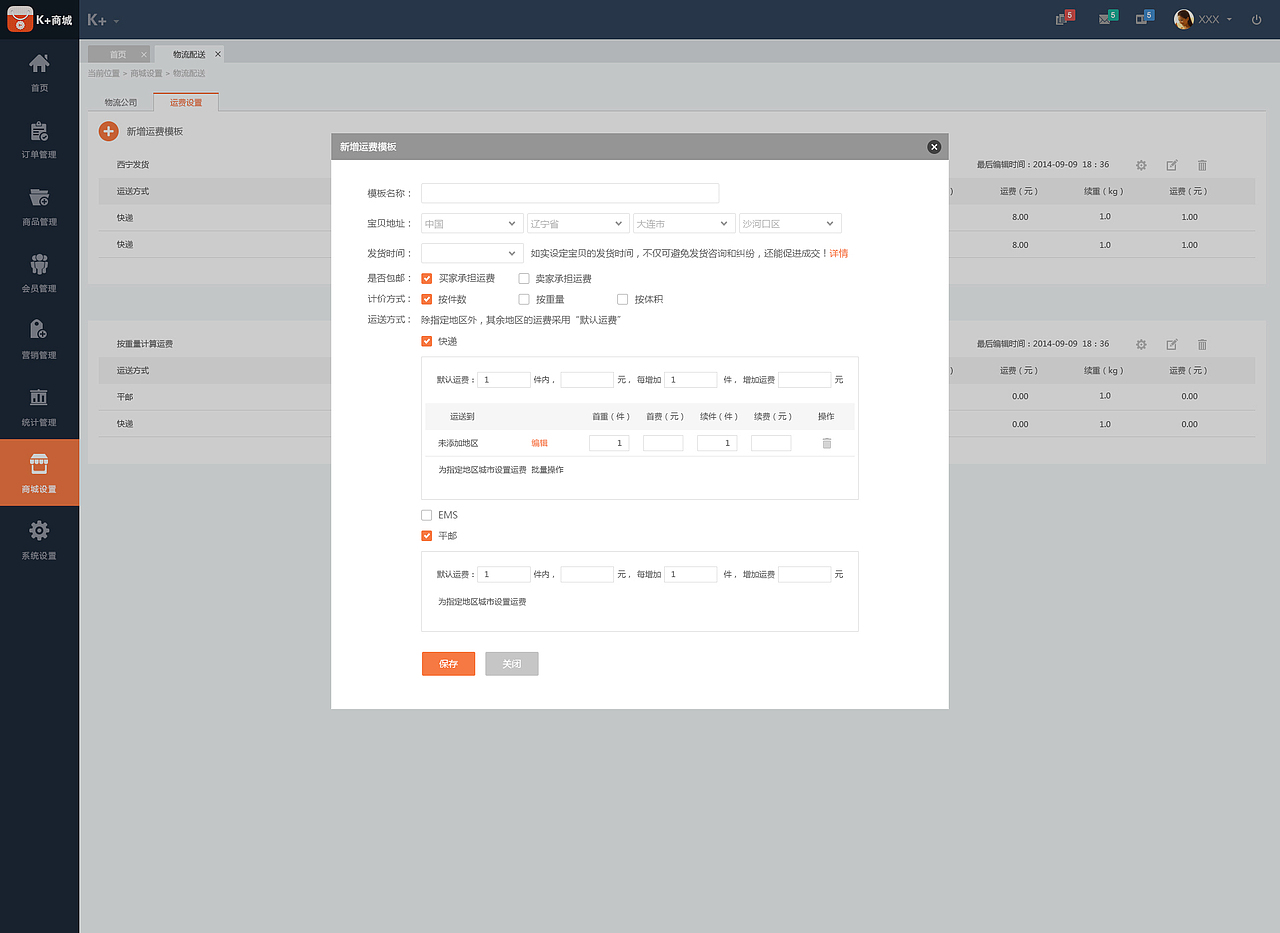Edit the 按重量计算运费 template
This screenshot has height=933, width=1280.
1172,344
